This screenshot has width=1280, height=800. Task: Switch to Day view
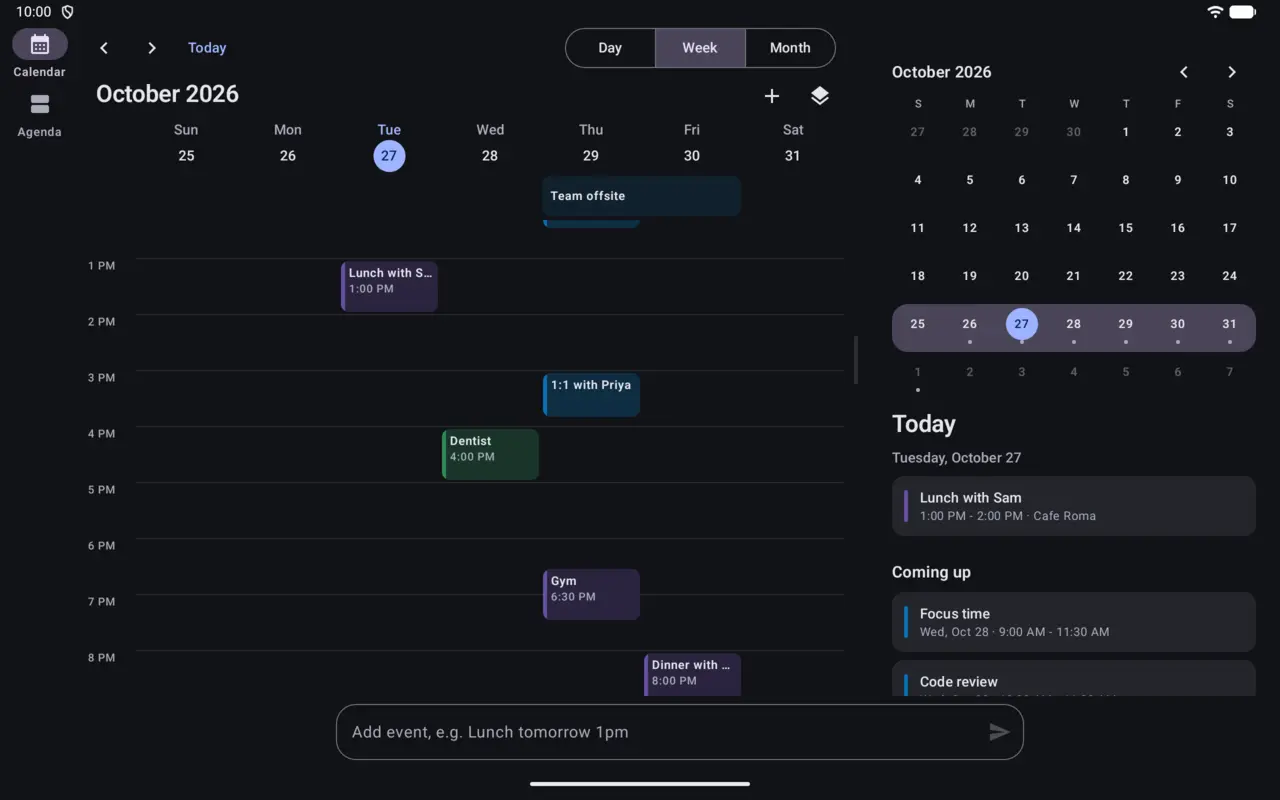coord(610,48)
